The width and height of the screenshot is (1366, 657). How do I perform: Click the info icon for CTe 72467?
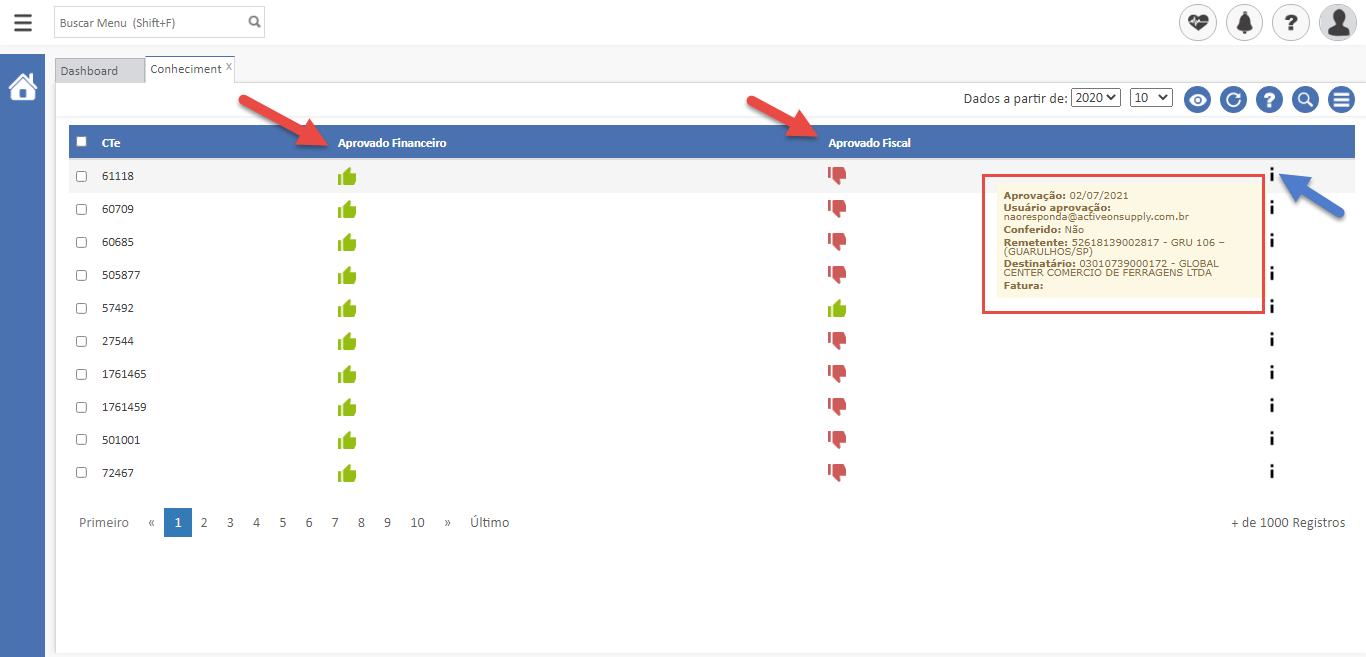[1271, 472]
